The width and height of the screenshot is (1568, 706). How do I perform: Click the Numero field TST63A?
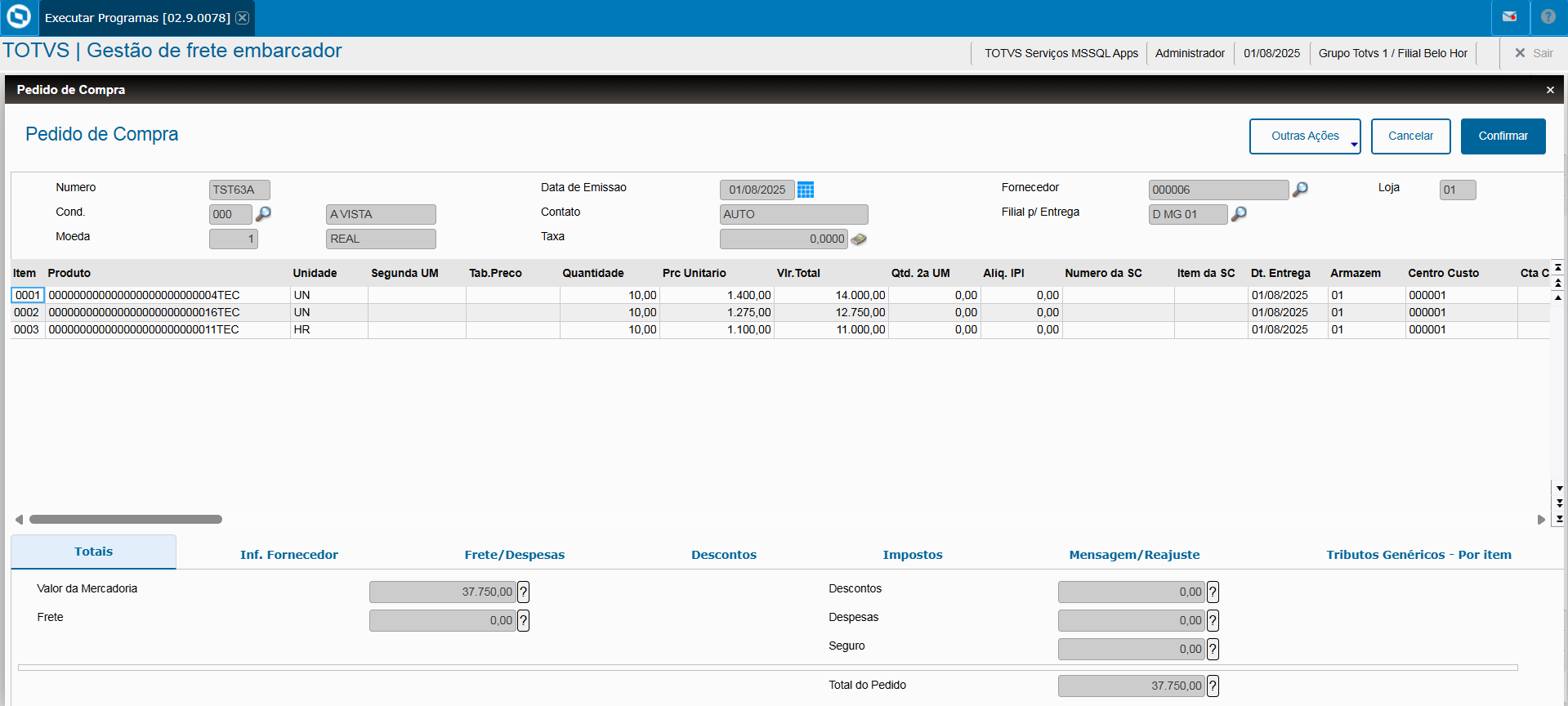[239, 190]
